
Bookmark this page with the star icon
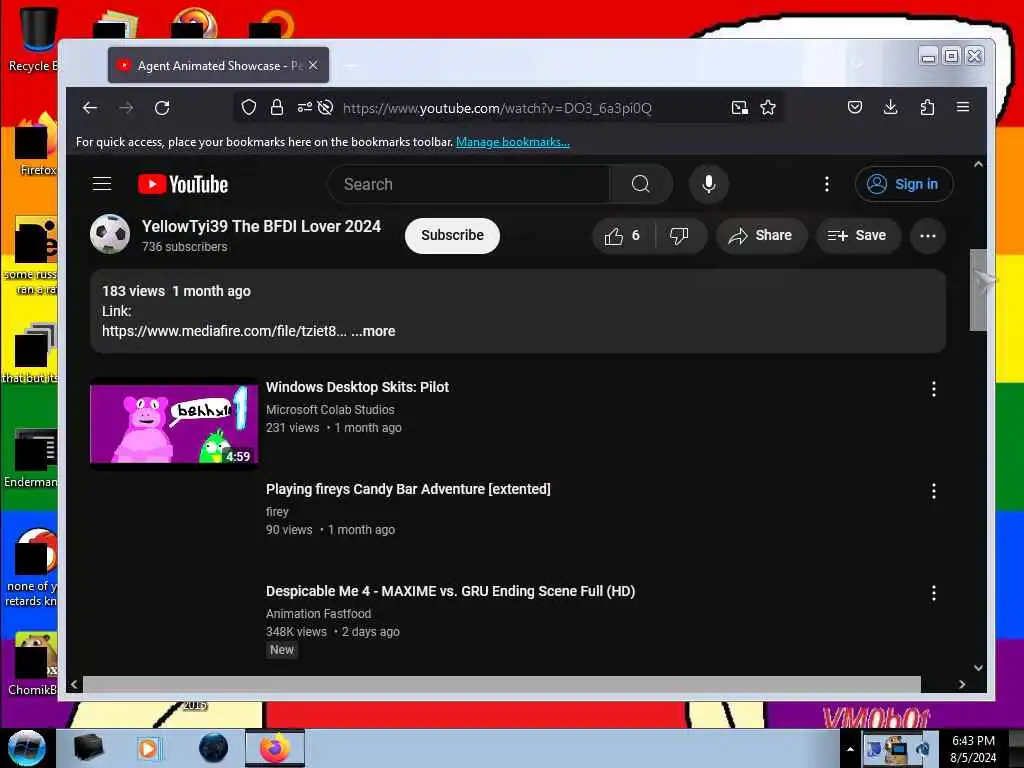tap(768, 108)
